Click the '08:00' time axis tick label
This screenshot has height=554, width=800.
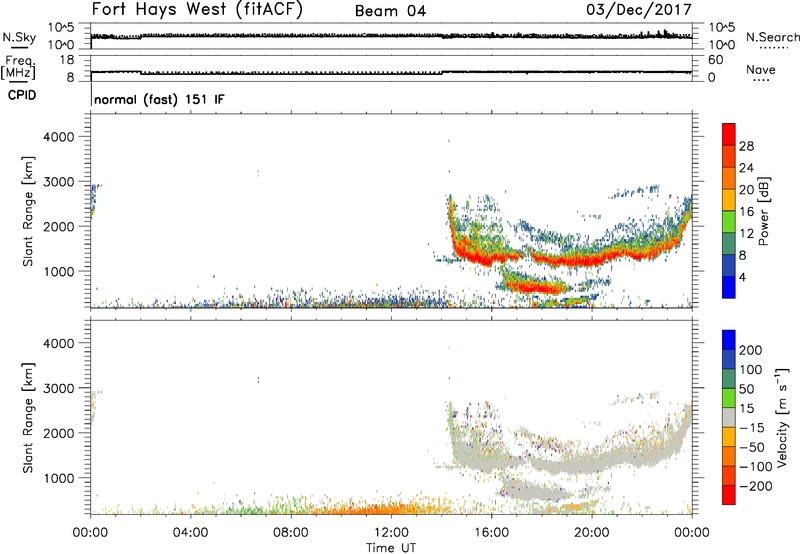[x=290, y=533]
